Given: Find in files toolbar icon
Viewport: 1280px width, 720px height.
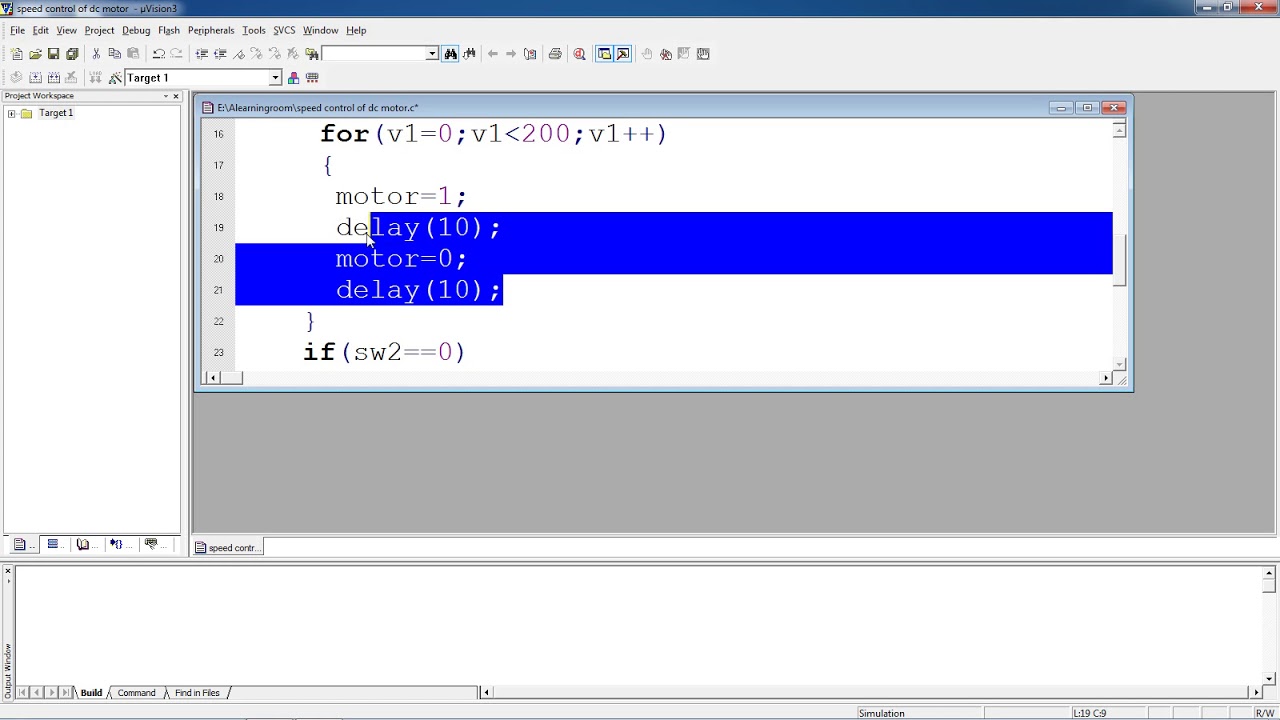Looking at the screenshot, I should (x=312, y=54).
